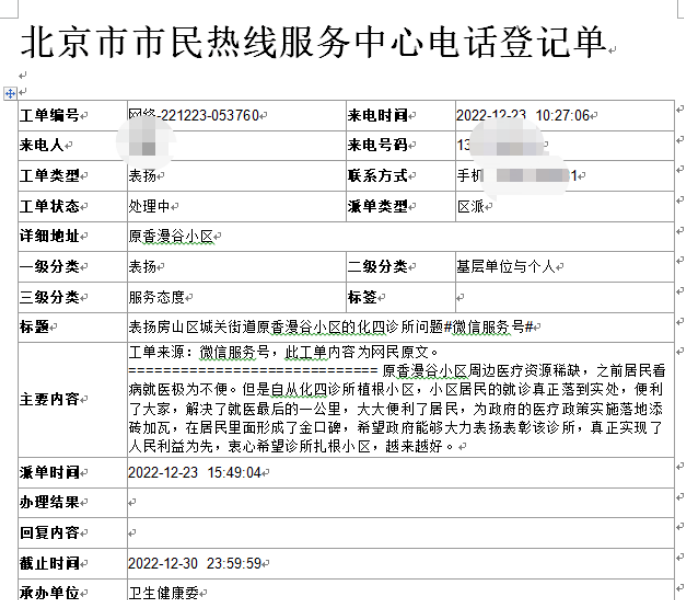The height and width of the screenshot is (600, 684).
Task: Click the table move handle icon
Action: click(x=11, y=94)
